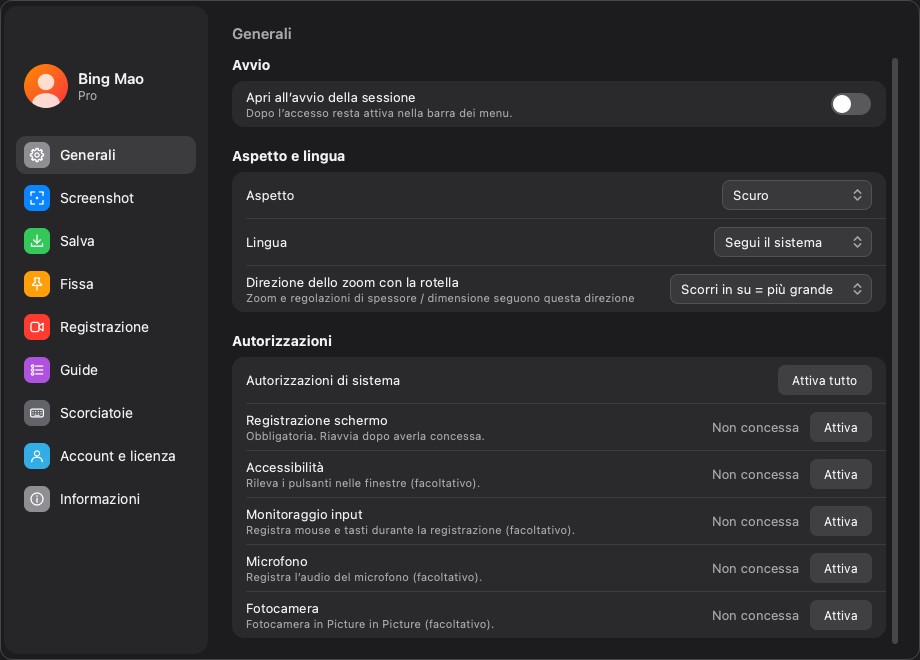Open the Guide section label
The width and height of the screenshot is (920, 660).
(79, 370)
